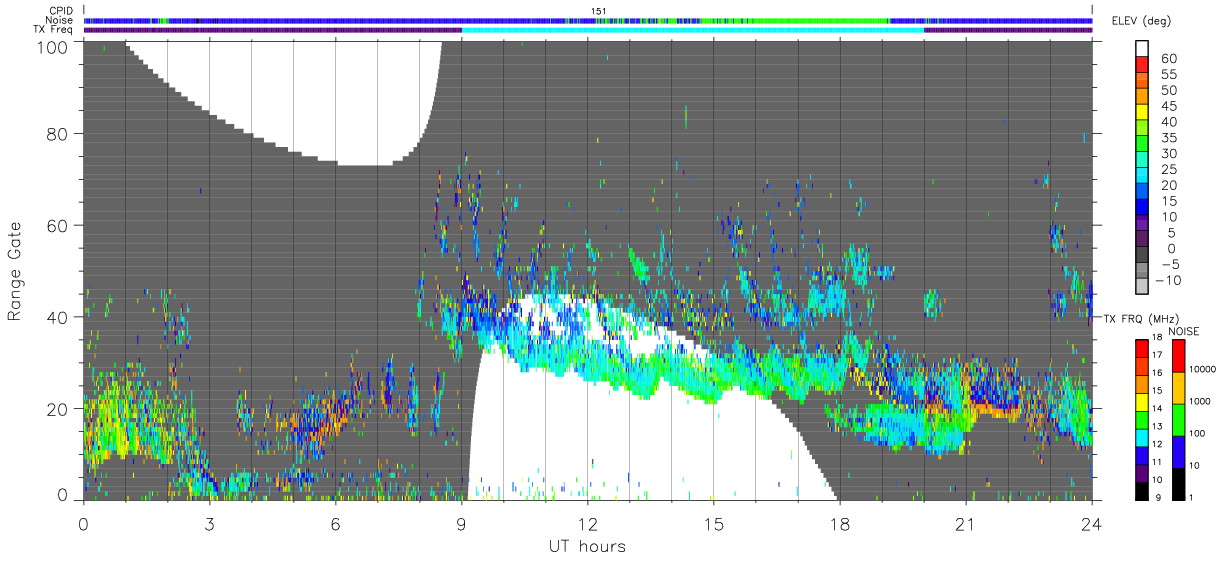Image resolution: width=1228 pixels, height=567 pixels.
Task: Click the 3 tick on UT hours axis
Action: 209,523
